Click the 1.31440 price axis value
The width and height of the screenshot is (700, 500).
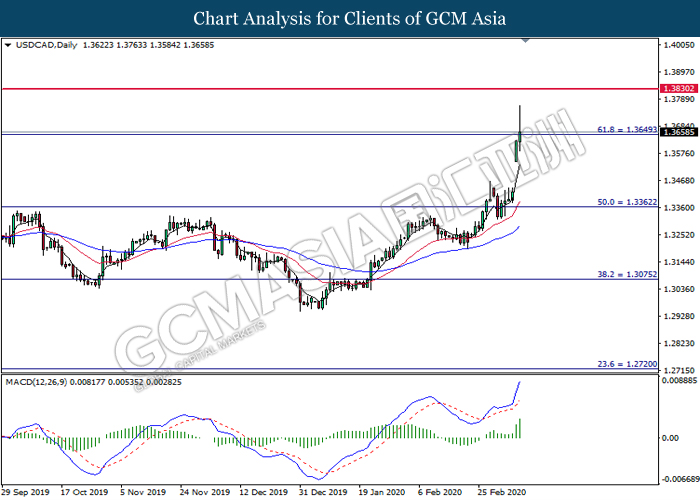[679, 262]
